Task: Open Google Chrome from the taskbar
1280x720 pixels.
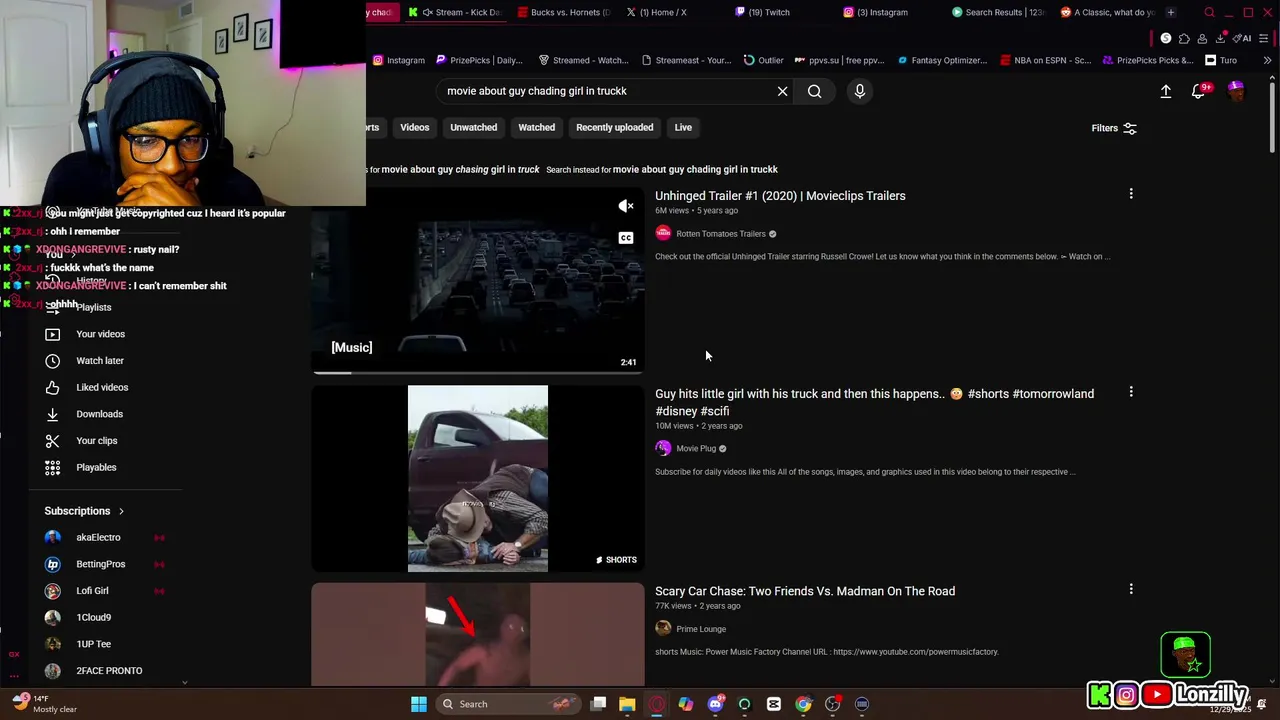Action: pos(803,704)
